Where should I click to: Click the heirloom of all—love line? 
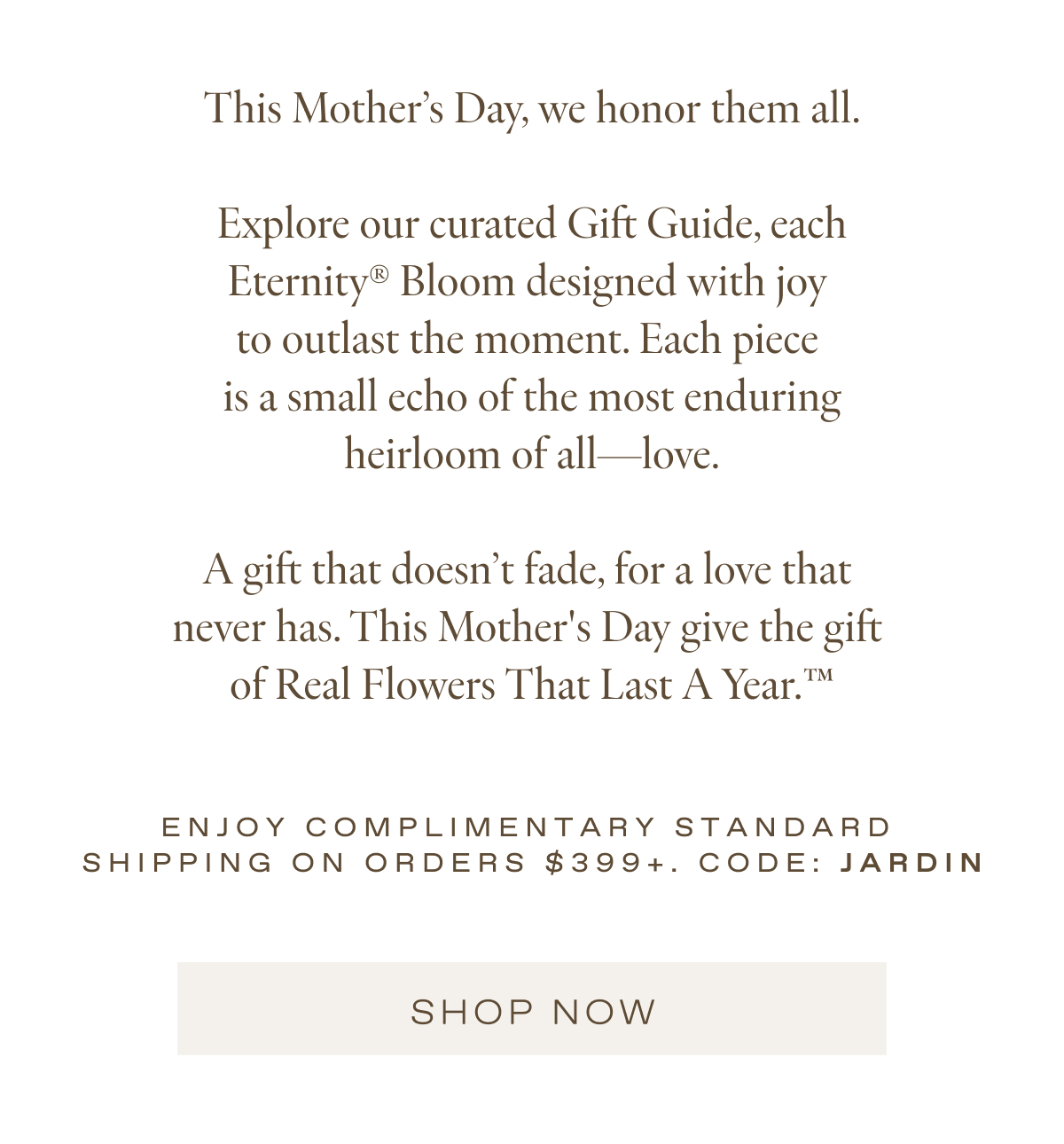[532, 452]
